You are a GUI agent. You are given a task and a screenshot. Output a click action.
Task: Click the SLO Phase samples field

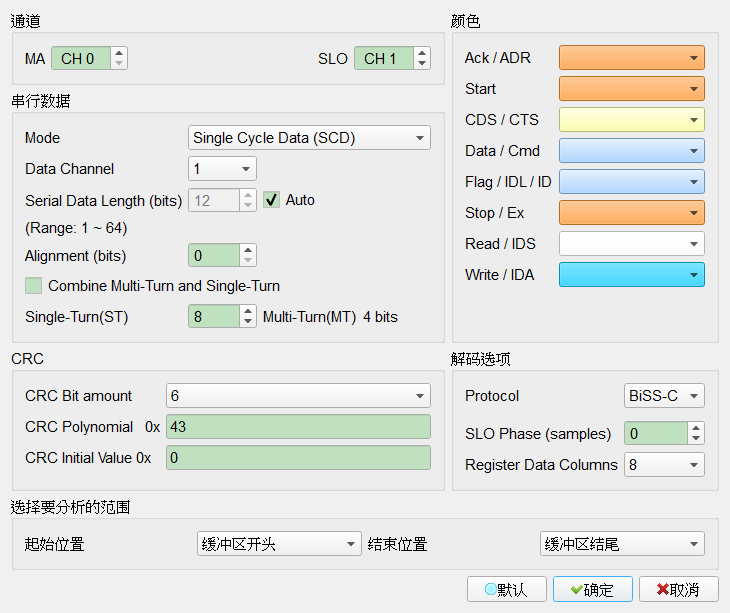(x=656, y=433)
